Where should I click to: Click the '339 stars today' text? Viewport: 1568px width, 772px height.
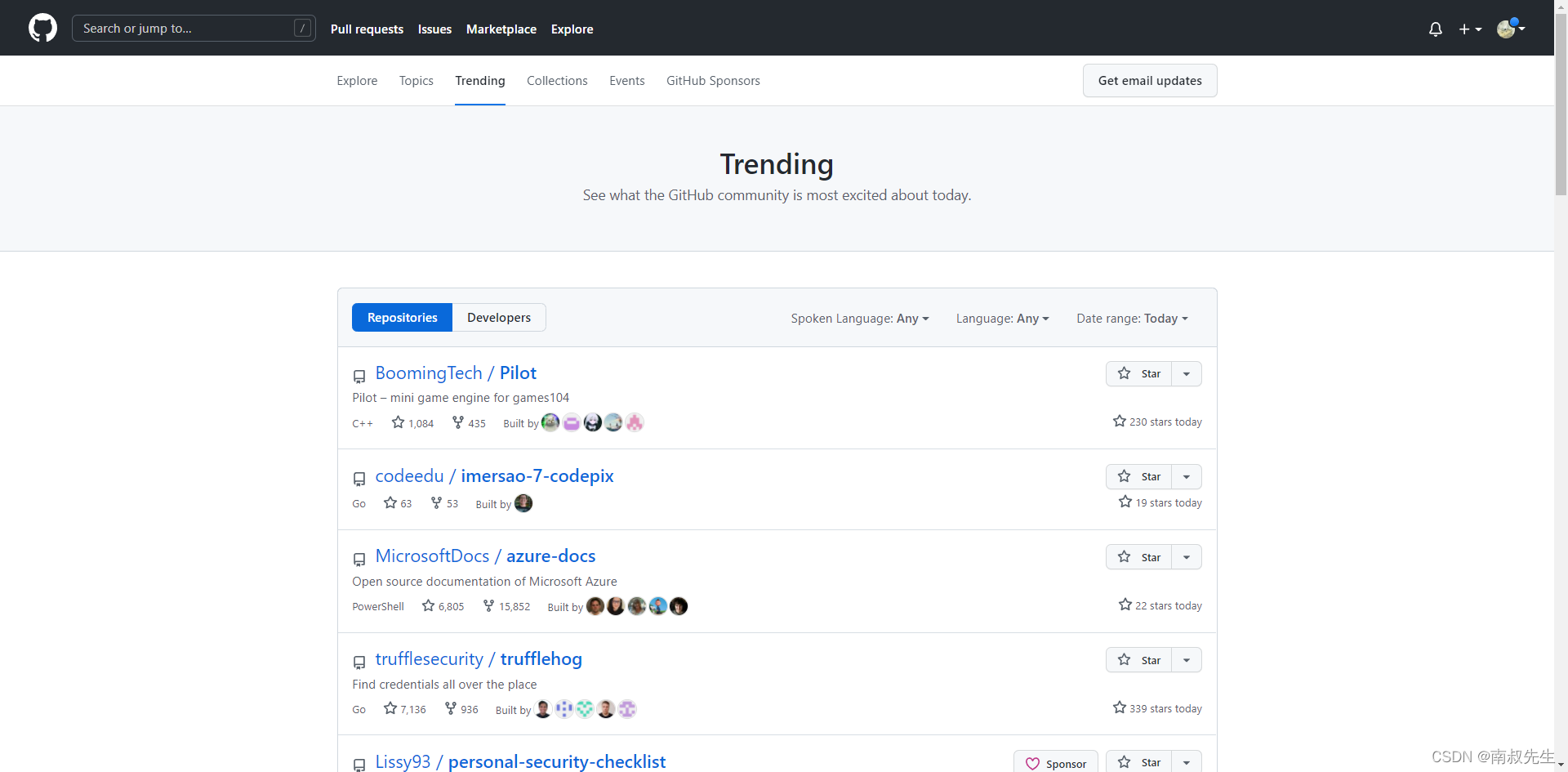coord(1165,708)
